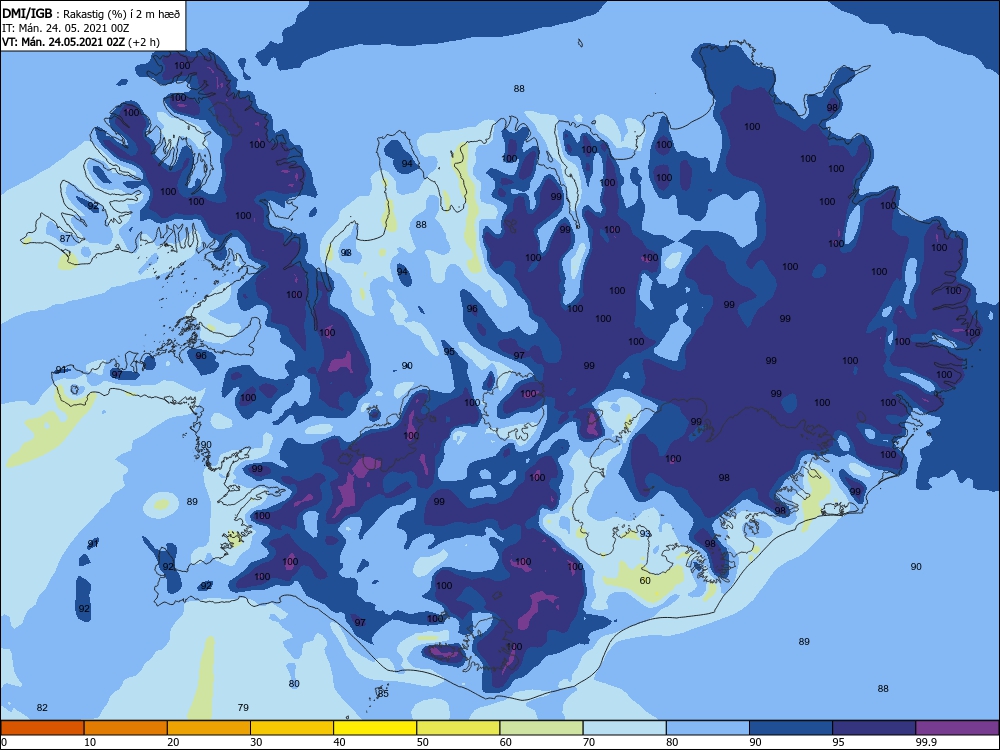Click the 80–90 medium blue legend swatch
The image size is (1000, 750).
(x=708, y=728)
